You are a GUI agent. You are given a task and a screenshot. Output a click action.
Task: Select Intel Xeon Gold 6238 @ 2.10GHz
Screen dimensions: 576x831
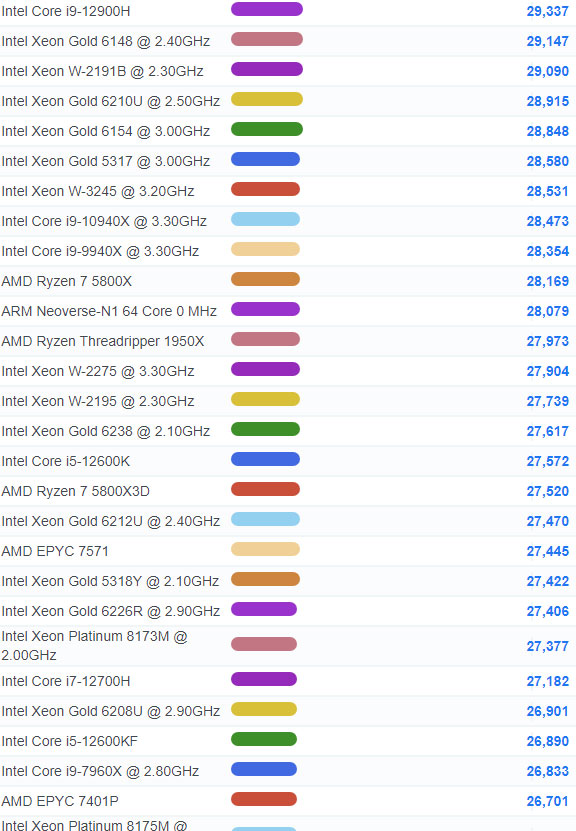click(x=105, y=431)
